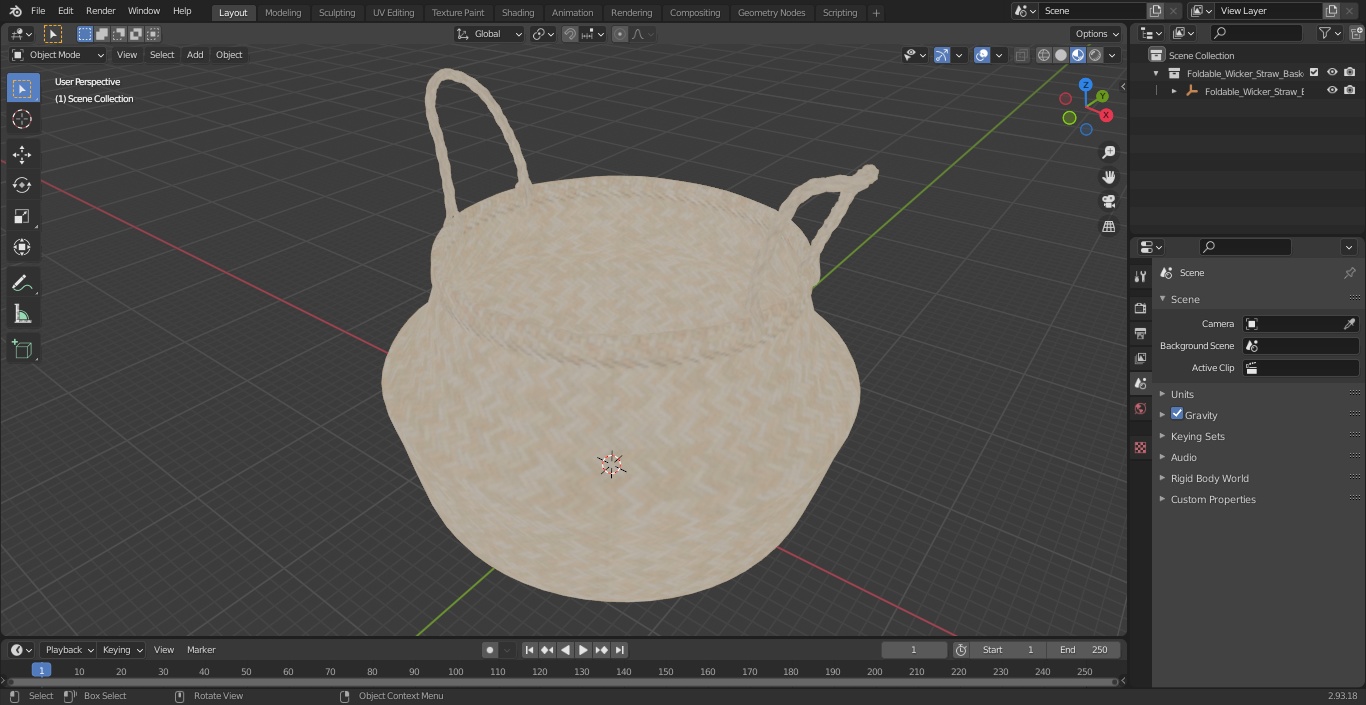The height and width of the screenshot is (705, 1366).
Task: Toggle camera view icon in viewport
Action: (x=1109, y=202)
